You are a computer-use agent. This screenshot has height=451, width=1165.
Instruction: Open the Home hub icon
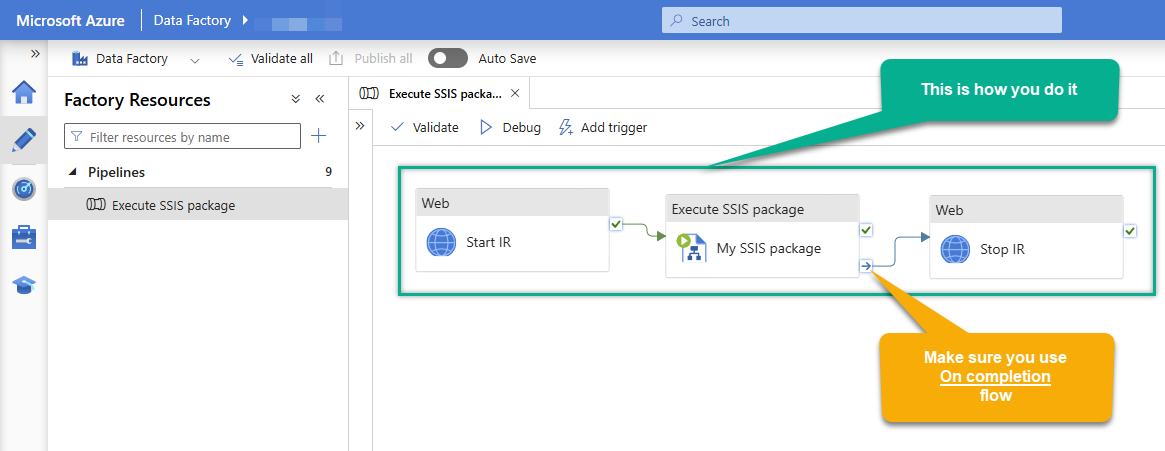(x=24, y=93)
